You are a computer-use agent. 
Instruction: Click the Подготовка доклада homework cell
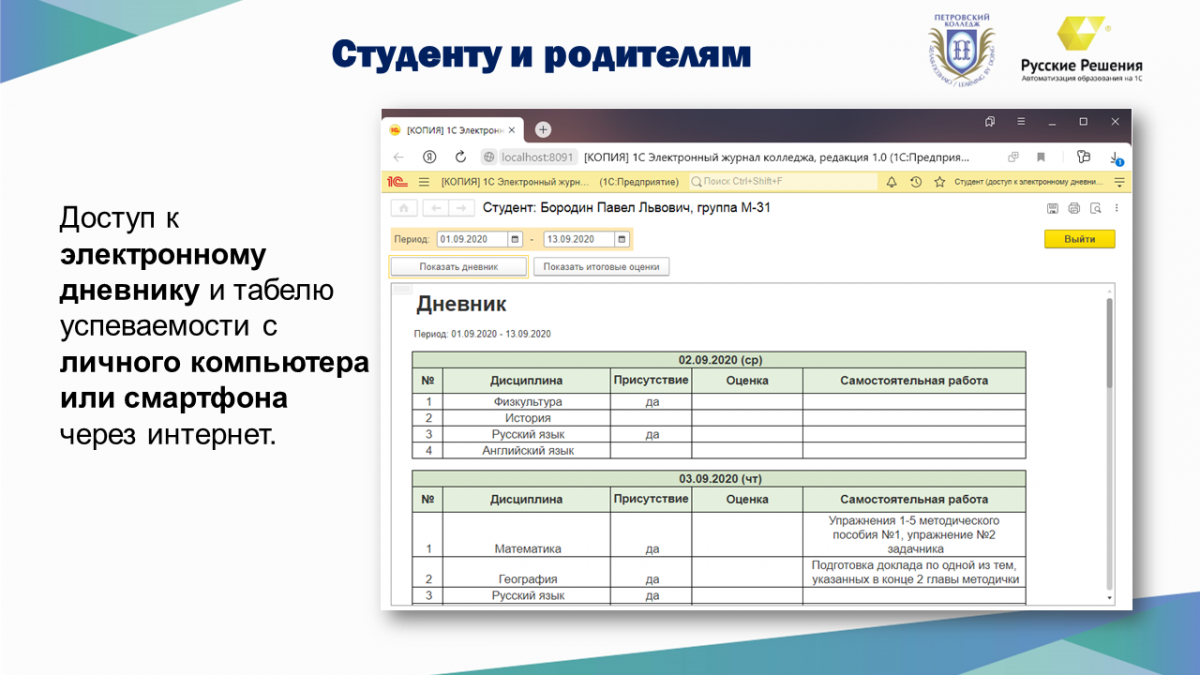[x=914, y=572]
